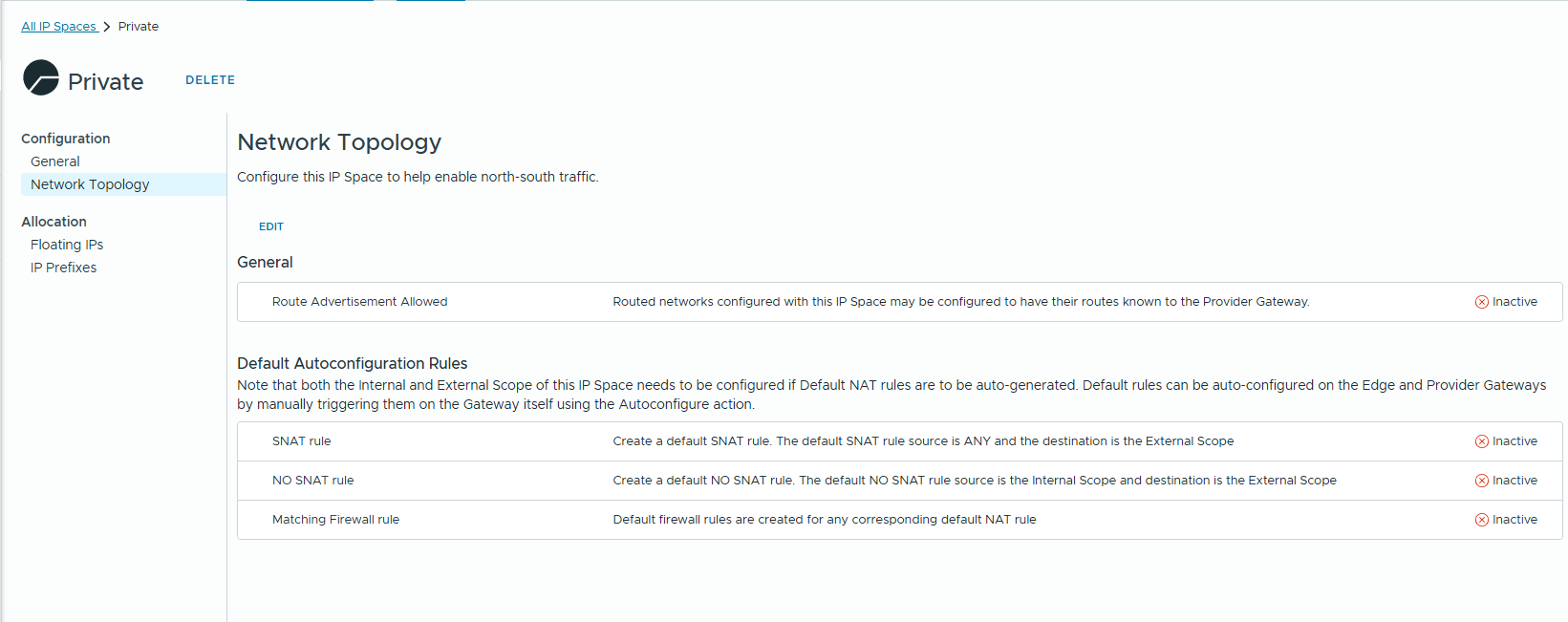The height and width of the screenshot is (622, 1568).
Task: Click the Configuration sidebar heading
Action: (x=65, y=139)
